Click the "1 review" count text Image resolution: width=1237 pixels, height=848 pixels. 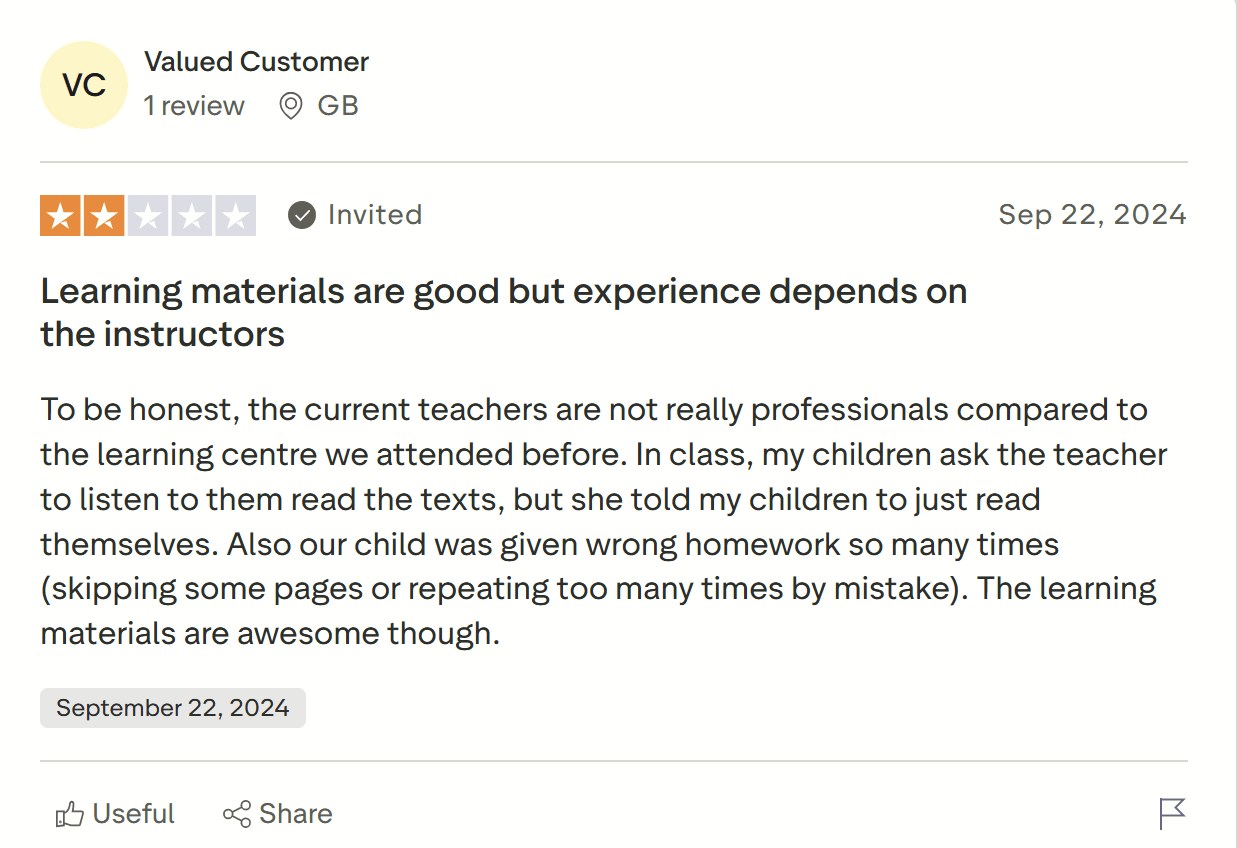coord(194,106)
